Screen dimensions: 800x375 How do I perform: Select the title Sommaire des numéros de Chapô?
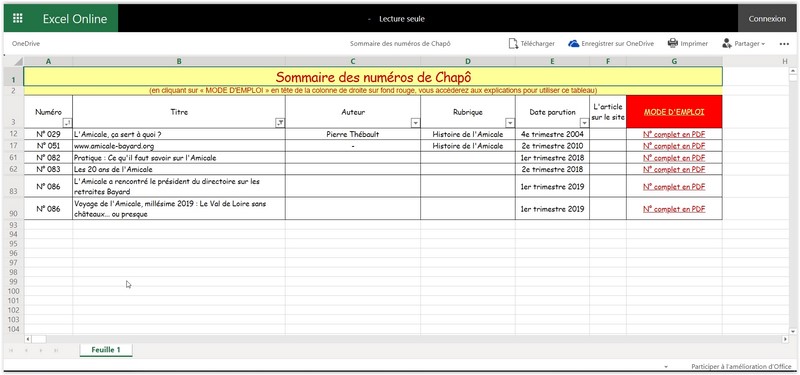pos(373,77)
